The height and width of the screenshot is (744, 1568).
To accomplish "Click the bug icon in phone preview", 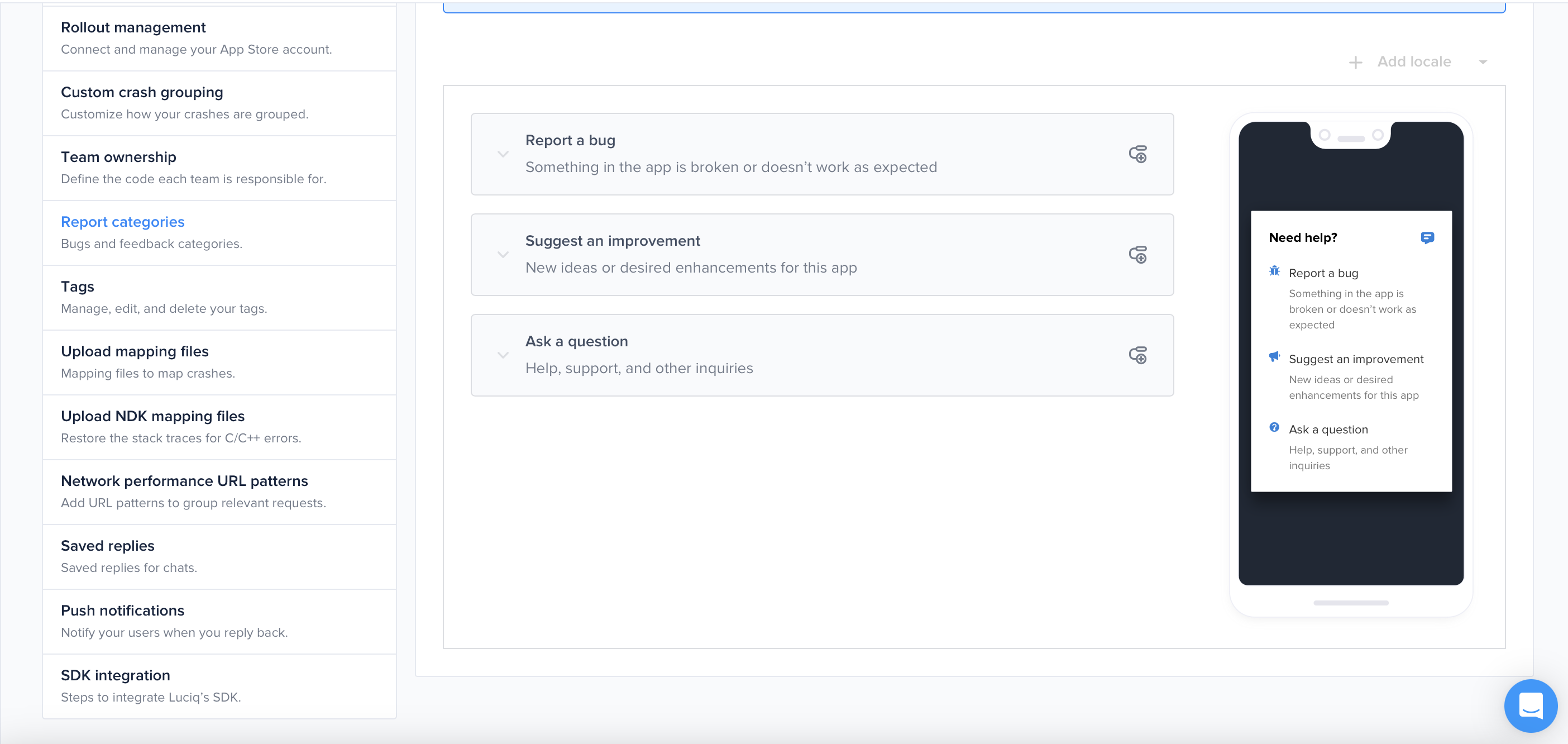I will coord(1274,271).
